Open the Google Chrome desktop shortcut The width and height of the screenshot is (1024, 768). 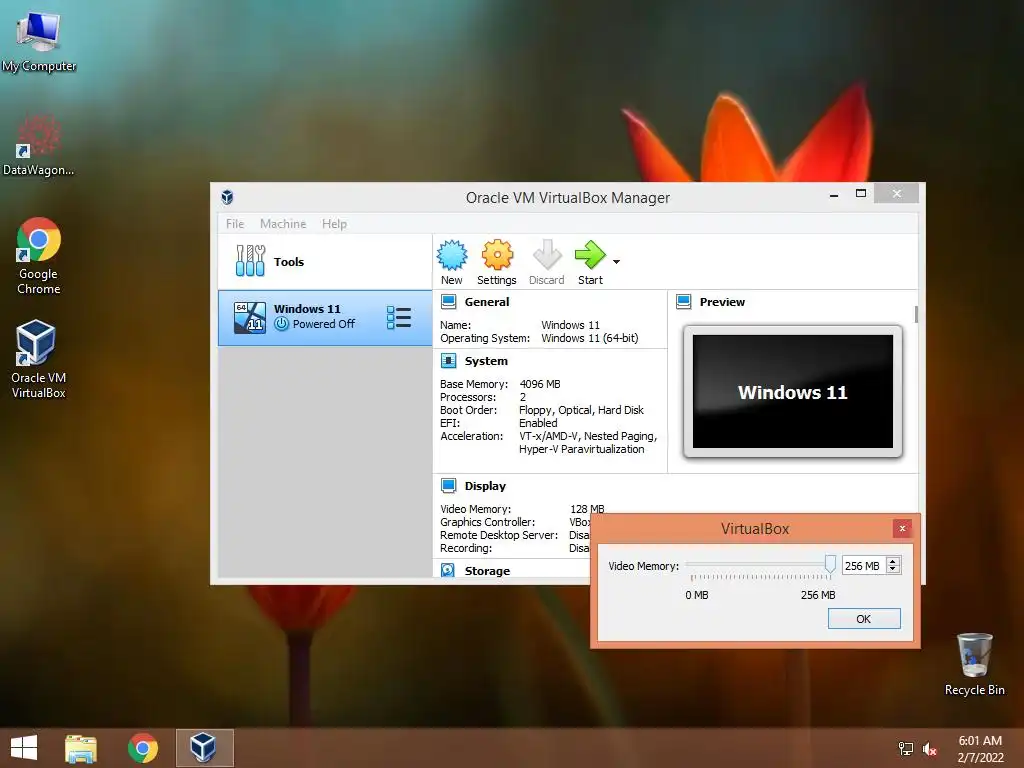click(x=39, y=256)
